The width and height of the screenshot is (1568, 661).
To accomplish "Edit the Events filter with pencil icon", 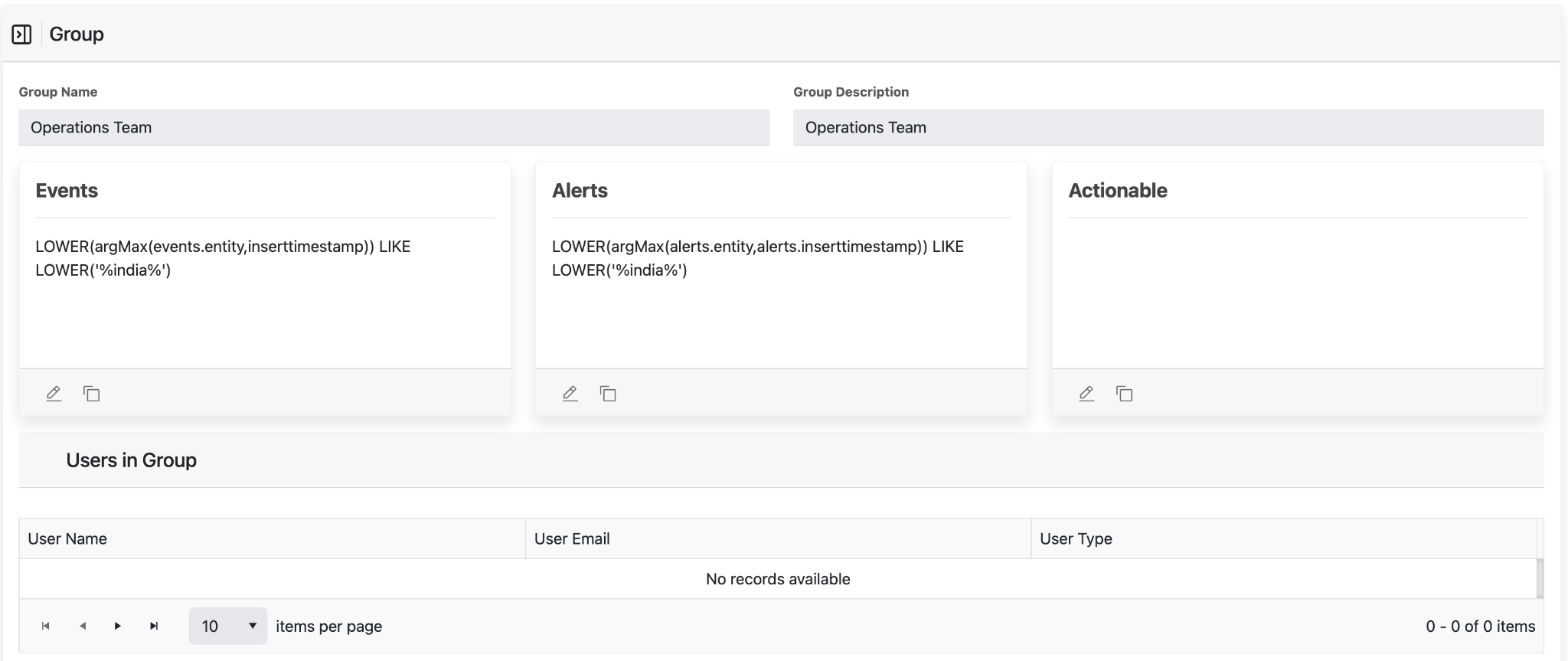I will coord(54,394).
